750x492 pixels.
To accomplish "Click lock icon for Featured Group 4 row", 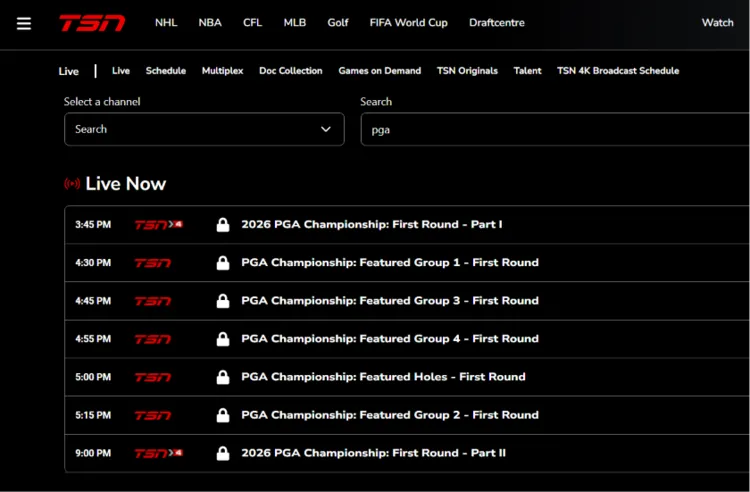I will [x=223, y=339].
